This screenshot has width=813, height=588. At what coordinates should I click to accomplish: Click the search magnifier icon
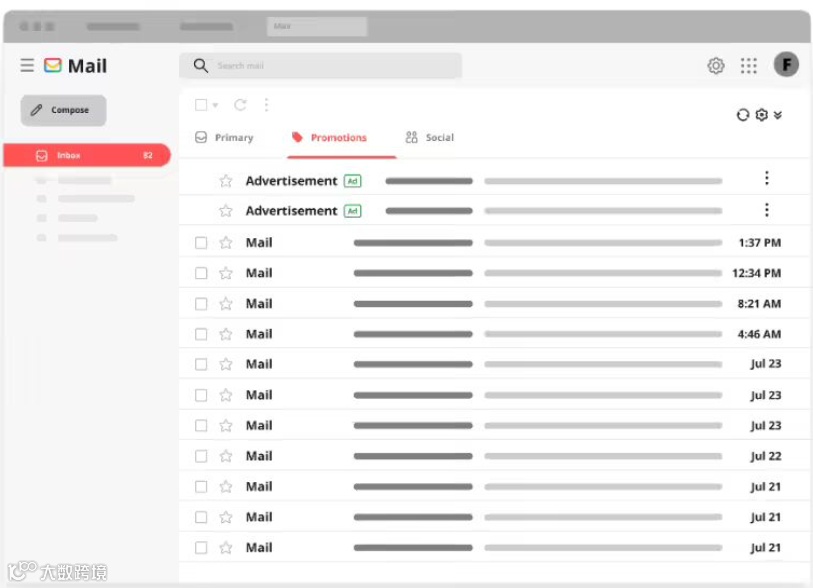(x=201, y=65)
